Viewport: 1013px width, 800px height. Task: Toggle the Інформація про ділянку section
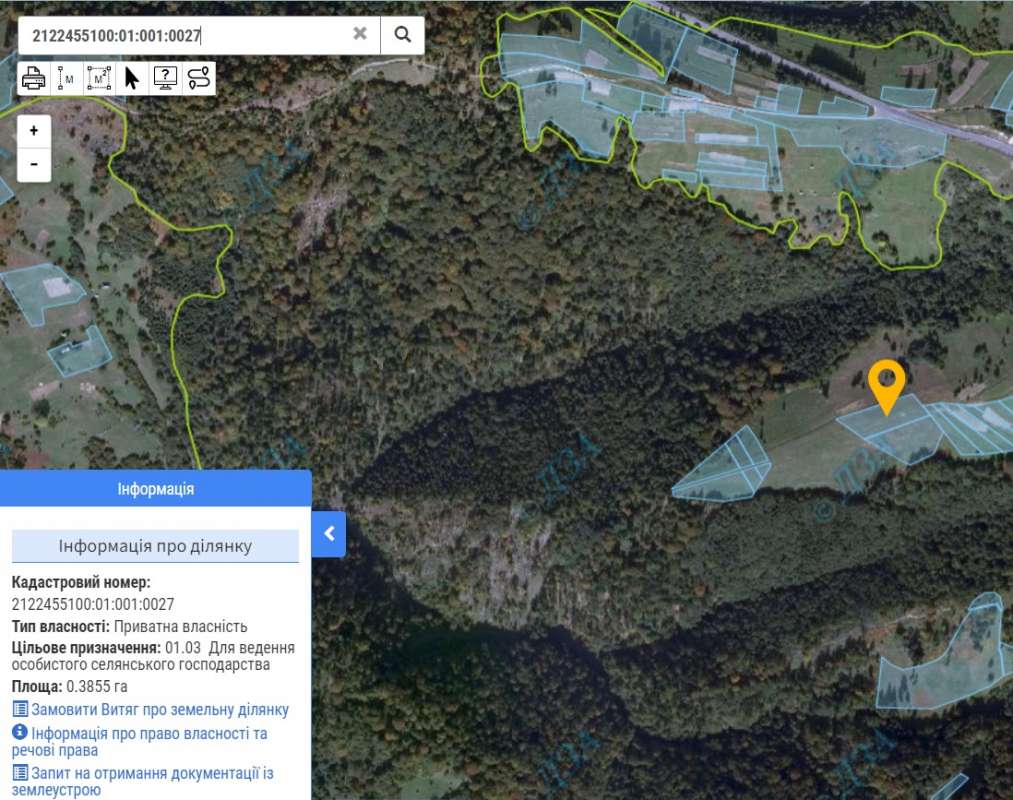click(x=155, y=546)
